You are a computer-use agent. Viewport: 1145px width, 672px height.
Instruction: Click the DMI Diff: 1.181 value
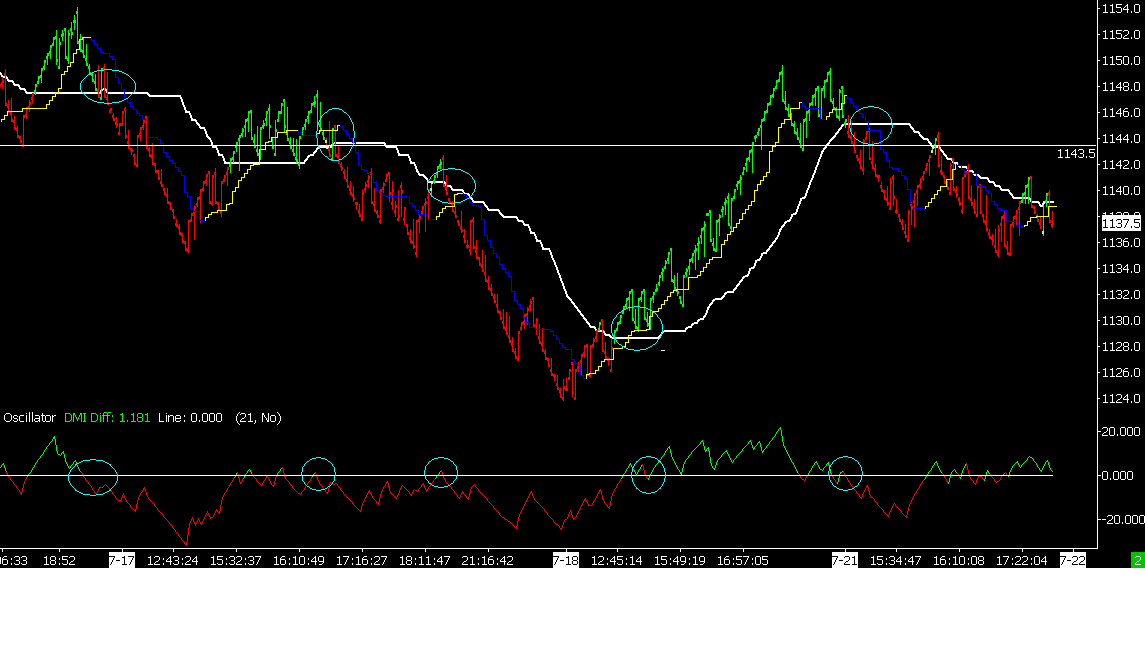tap(107, 418)
